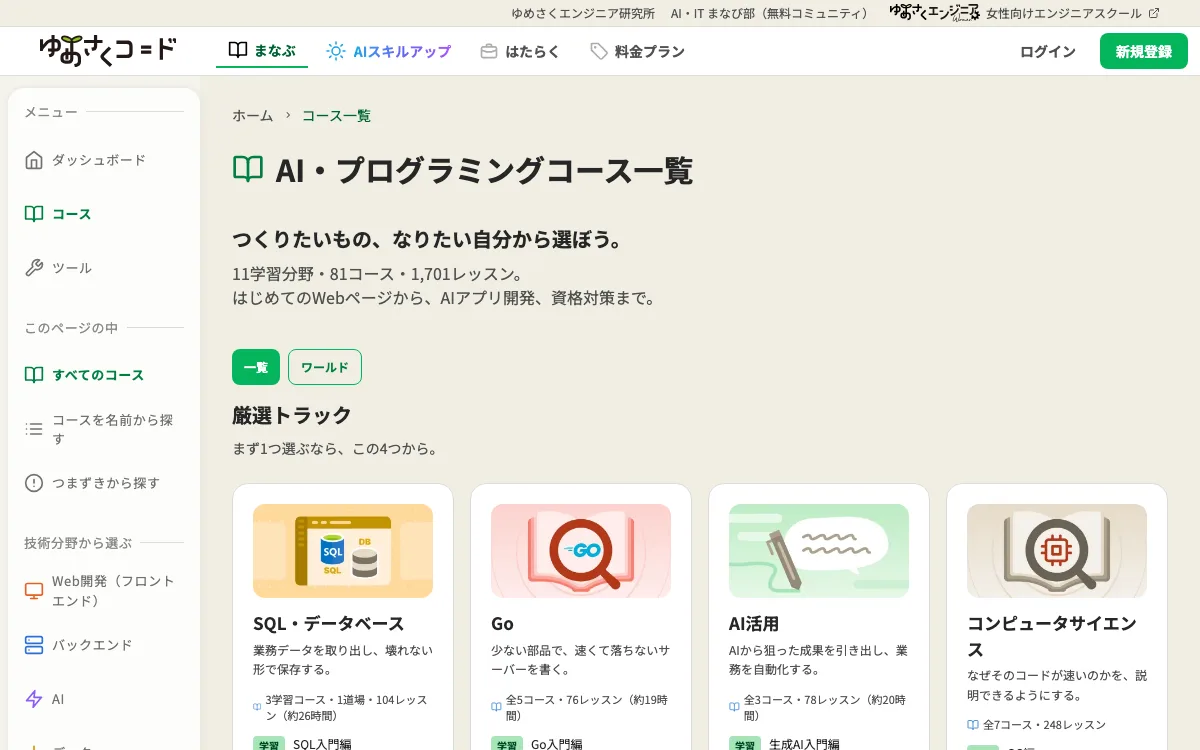Click the alert circle icon beside つまずきから探す

click(x=34, y=483)
